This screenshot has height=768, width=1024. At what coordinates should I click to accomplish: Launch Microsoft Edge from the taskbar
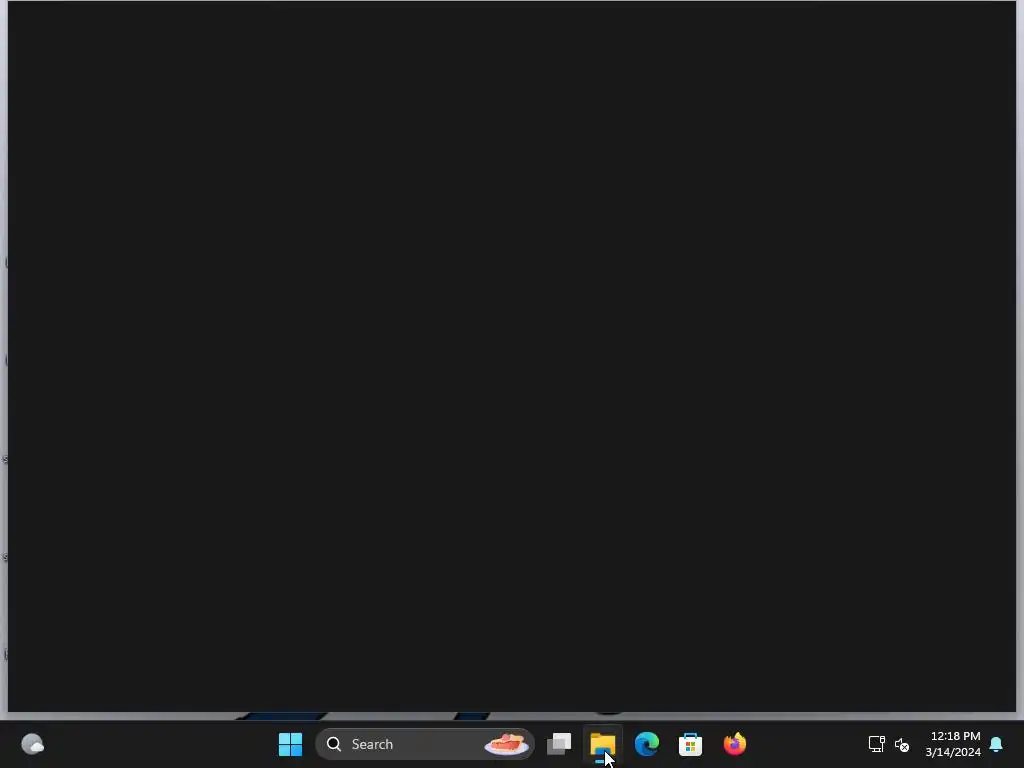point(647,744)
